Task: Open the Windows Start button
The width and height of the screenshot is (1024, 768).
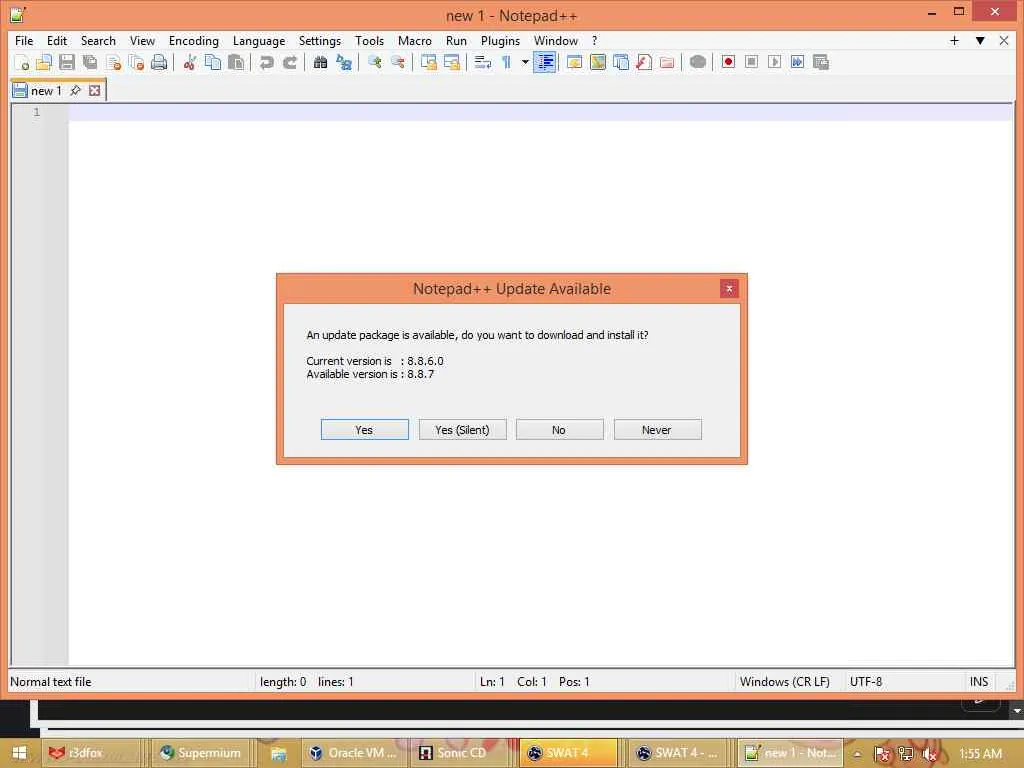Action: (x=19, y=753)
